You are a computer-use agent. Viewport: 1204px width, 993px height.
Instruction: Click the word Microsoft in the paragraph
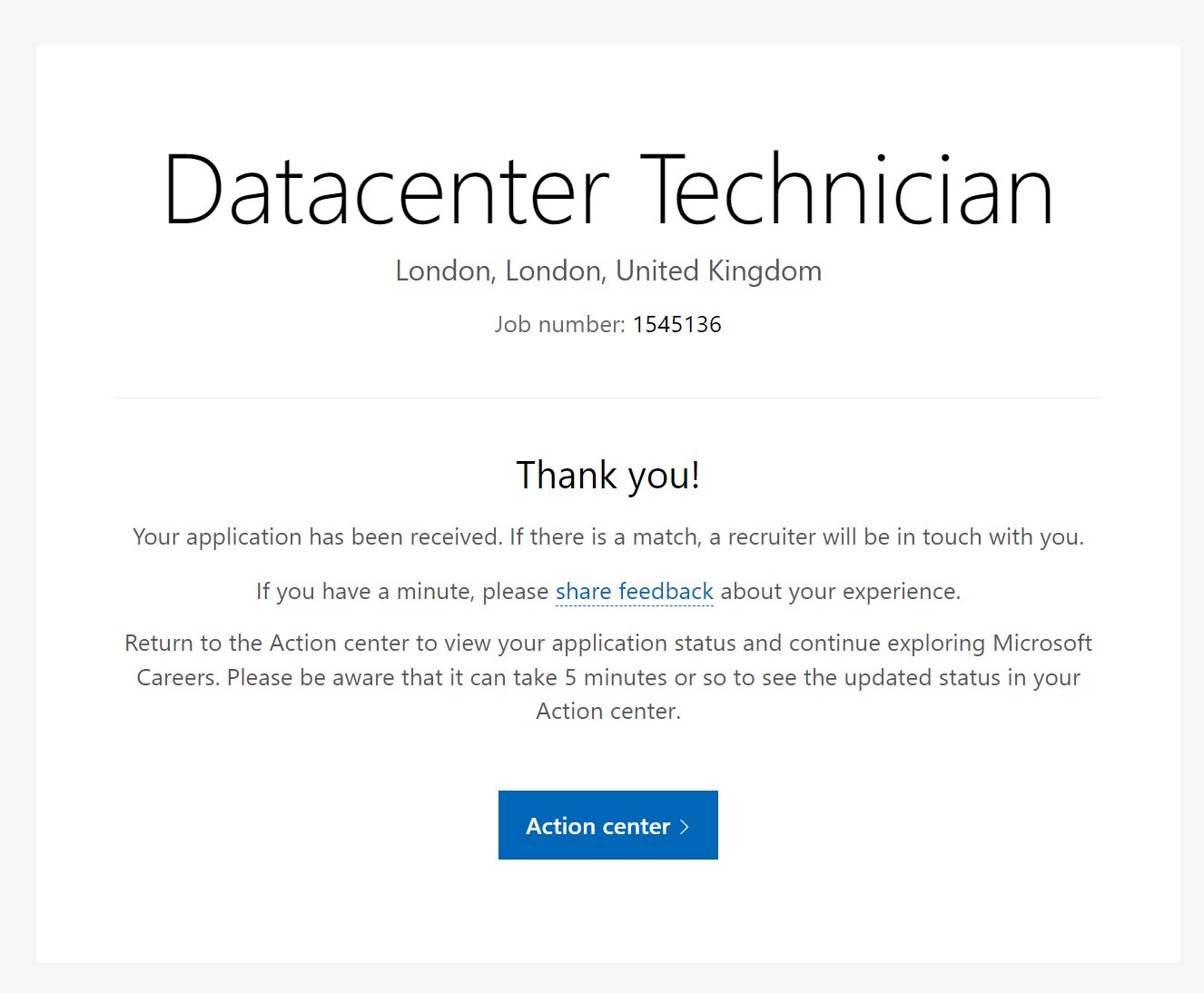point(1041,644)
